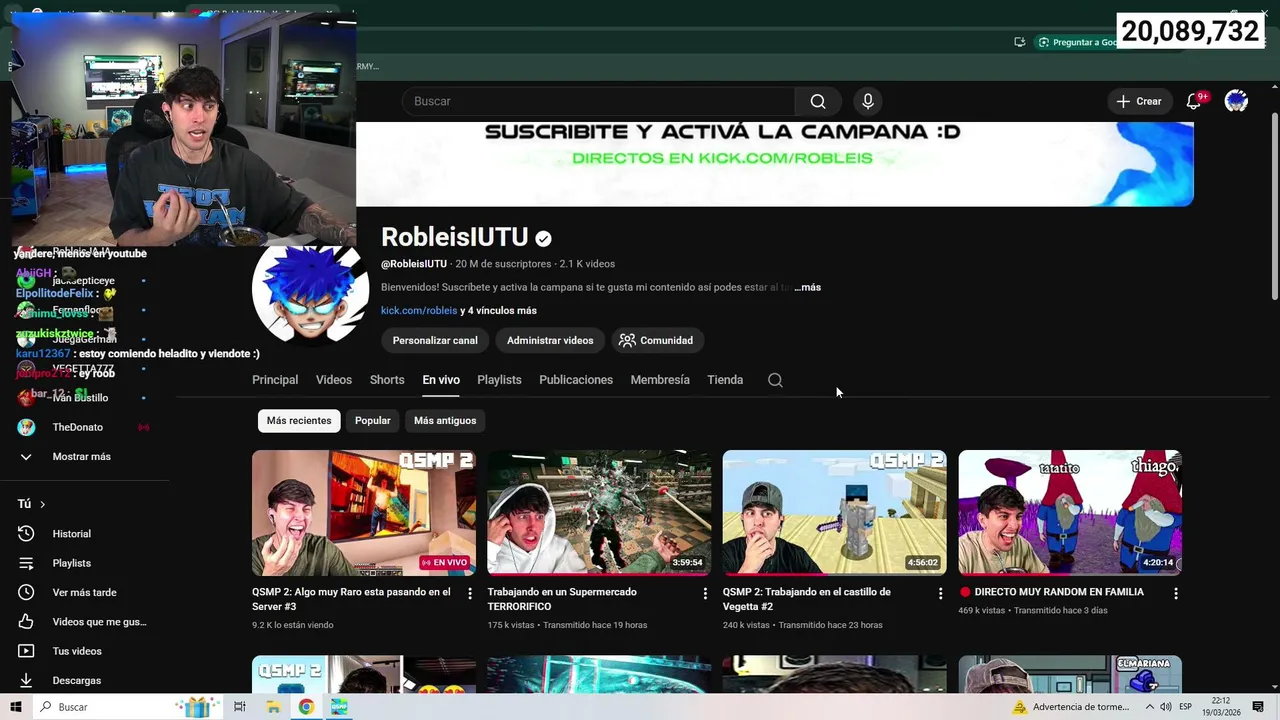Open options menu for DIRECTO MUY RANDOM video
Image resolution: width=1280 pixels, height=720 pixels.
point(1176,594)
